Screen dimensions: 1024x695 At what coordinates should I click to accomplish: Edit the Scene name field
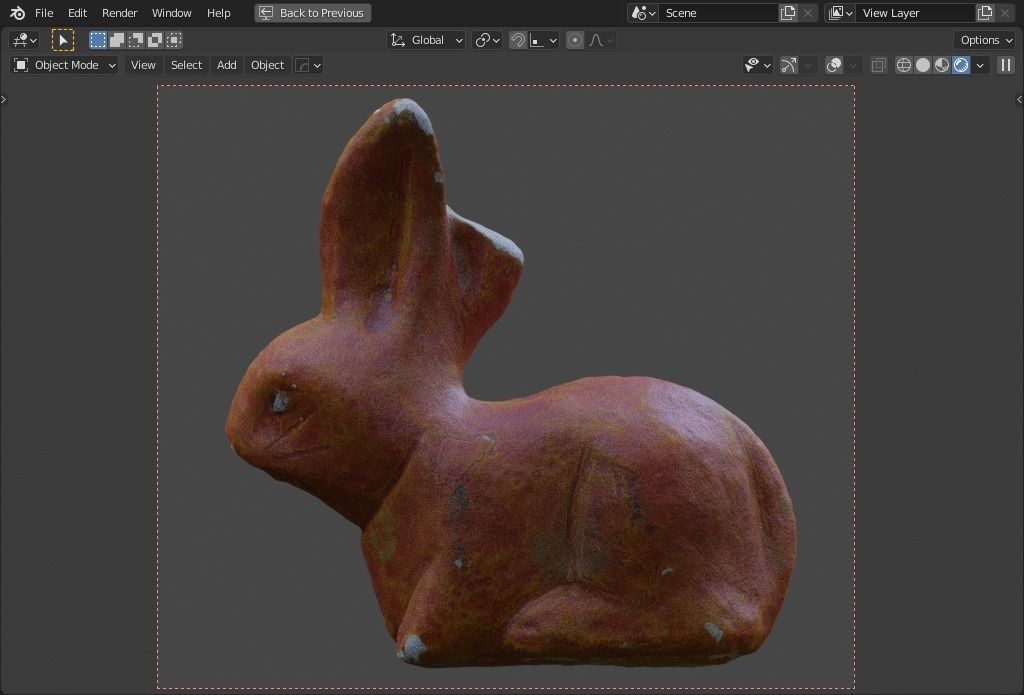[x=718, y=13]
